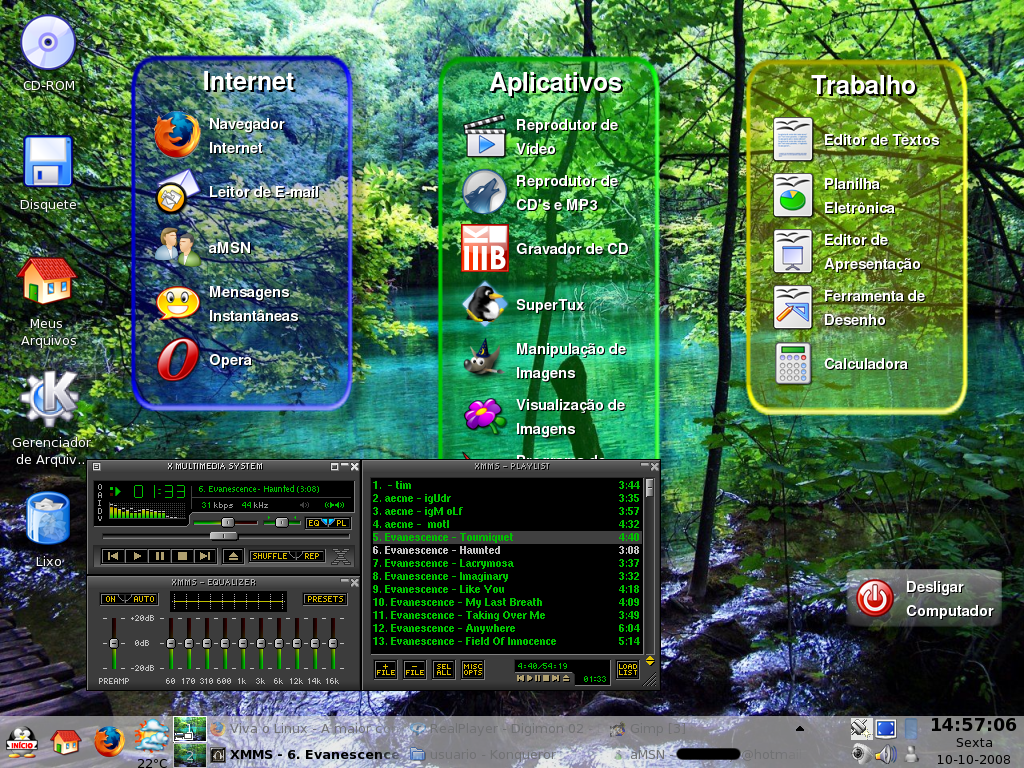Switch to usuario Konqueror taskbar window

[x=504, y=754]
